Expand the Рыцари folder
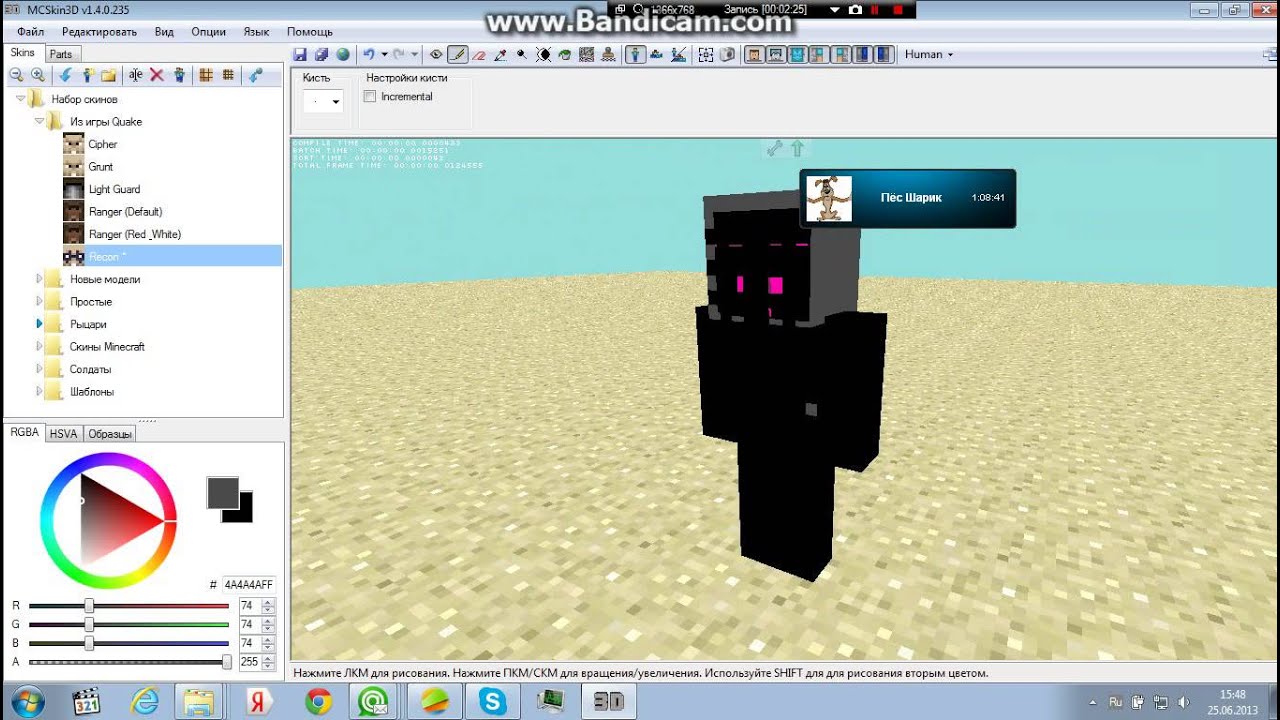The image size is (1280, 720). pos(40,324)
